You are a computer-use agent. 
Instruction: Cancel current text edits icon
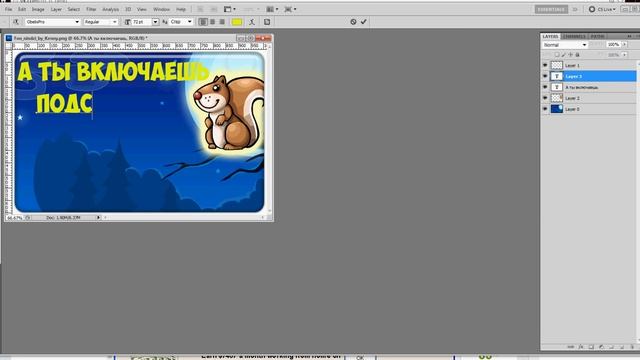click(353, 22)
